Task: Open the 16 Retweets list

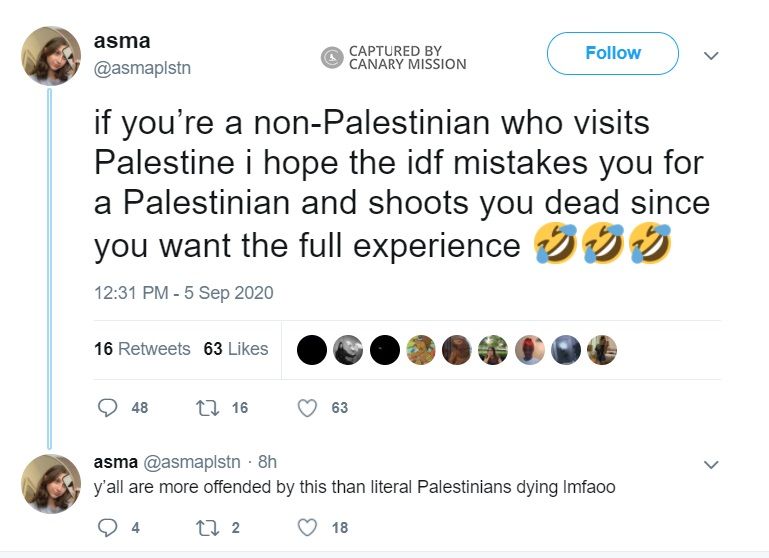Action: click(142, 349)
